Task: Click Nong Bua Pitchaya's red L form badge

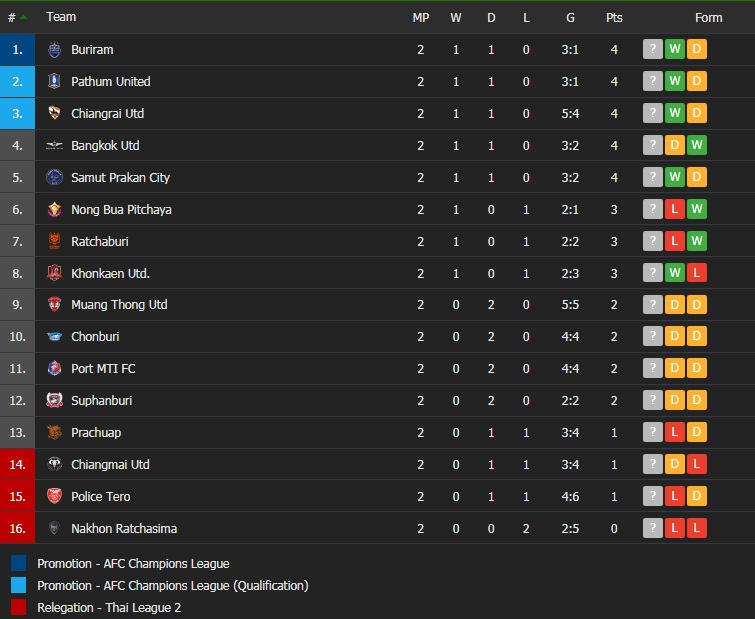Action: coord(675,209)
